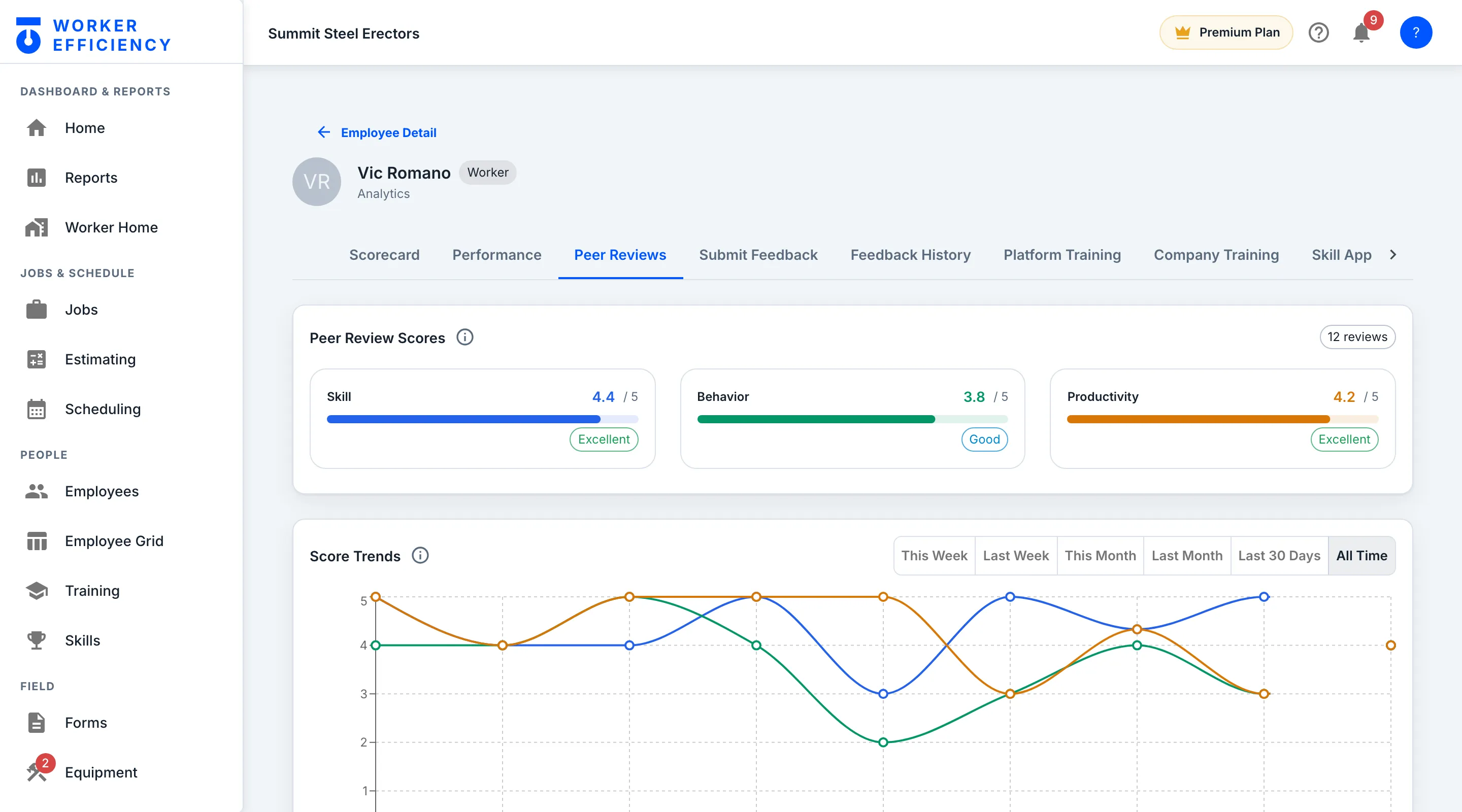The width and height of the screenshot is (1462, 812).
Task: Open Employee Grid table icon
Action: [x=37, y=541]
